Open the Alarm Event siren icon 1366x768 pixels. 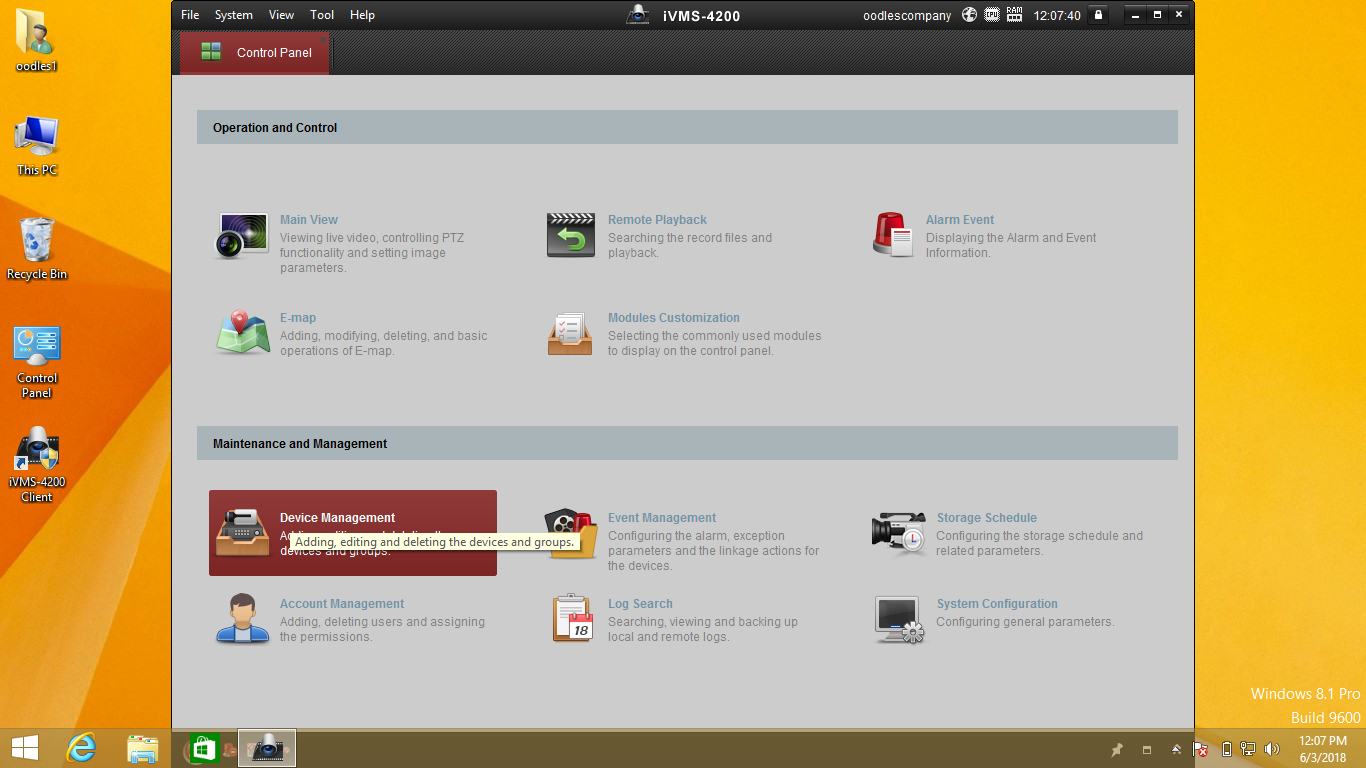(x=892, y=235)
